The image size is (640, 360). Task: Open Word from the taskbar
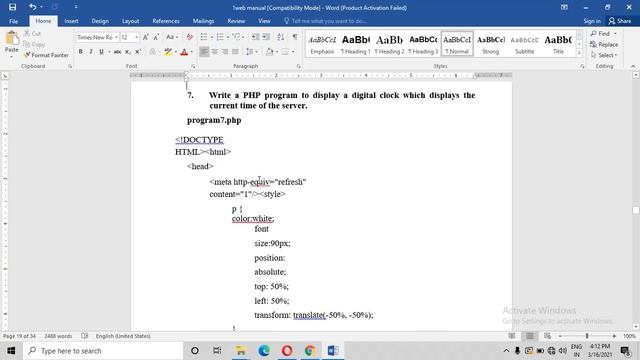(333, 351)
